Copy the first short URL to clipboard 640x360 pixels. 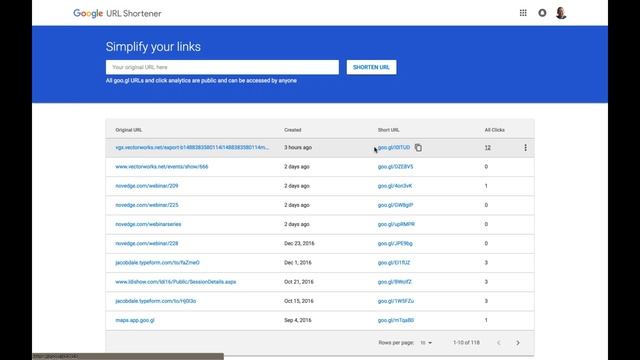[x=418, y=148]
